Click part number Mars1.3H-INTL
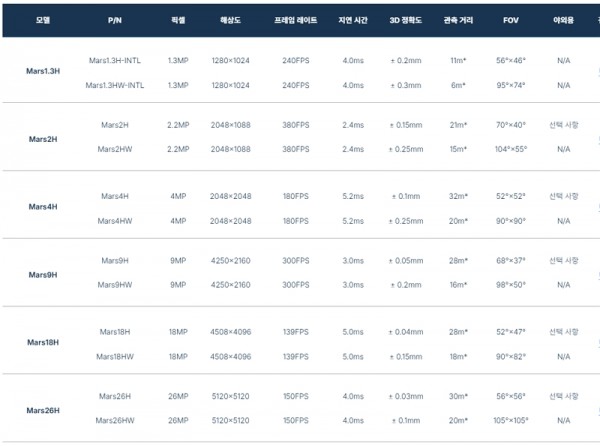Viewport: 600px width, 446px height. pos(115,60)
